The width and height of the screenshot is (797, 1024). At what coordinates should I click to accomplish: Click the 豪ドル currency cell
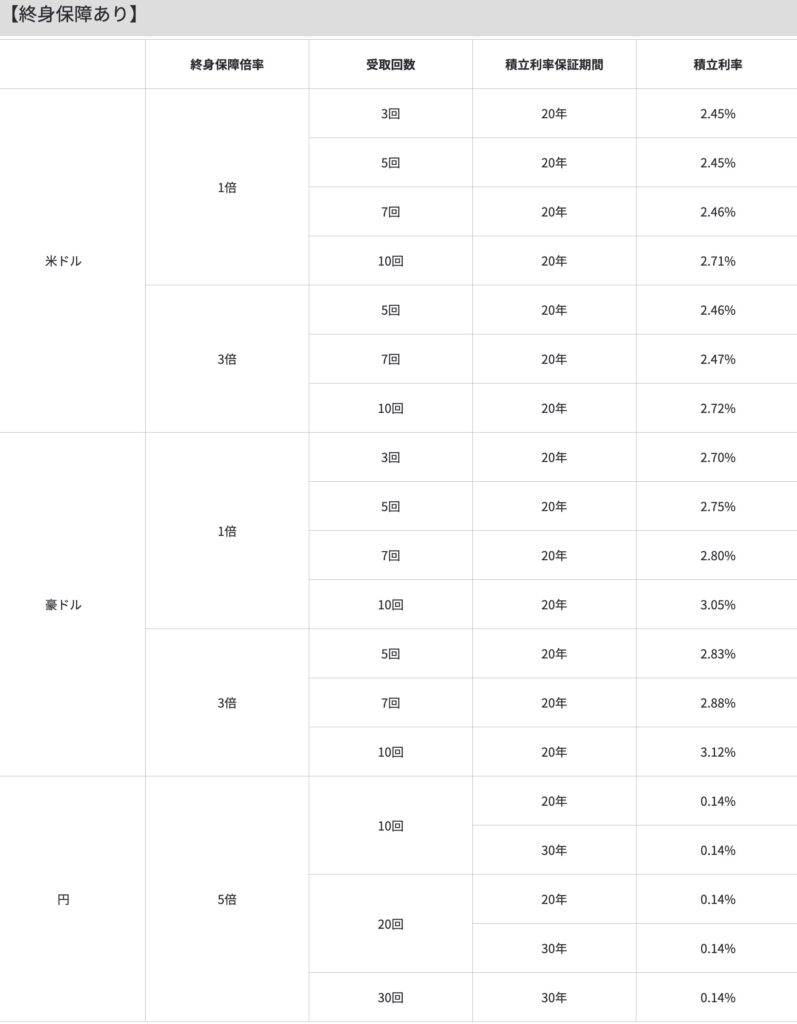pyautogui.click(x=64, y=605)
